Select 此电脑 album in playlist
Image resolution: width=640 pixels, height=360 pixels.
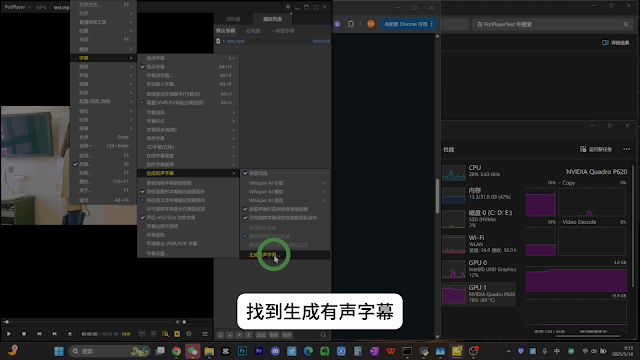253,31
